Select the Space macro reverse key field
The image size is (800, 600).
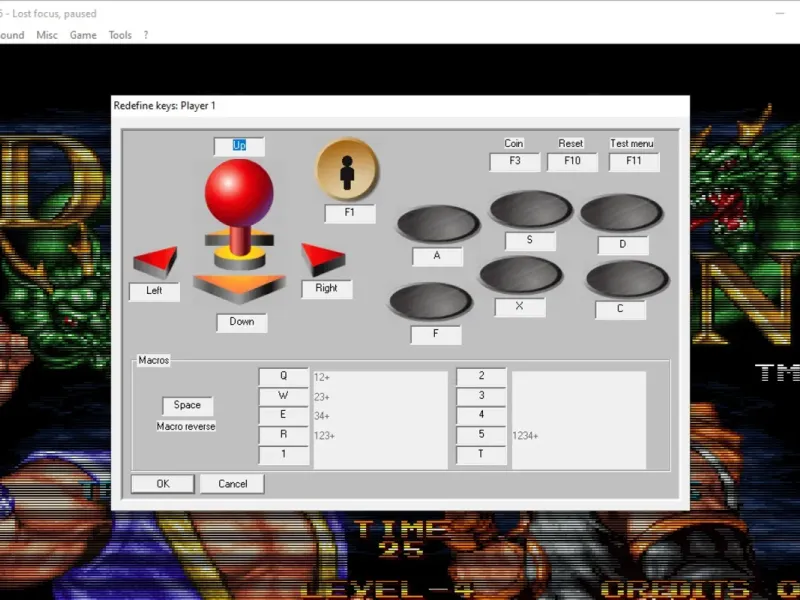[187, 406]
